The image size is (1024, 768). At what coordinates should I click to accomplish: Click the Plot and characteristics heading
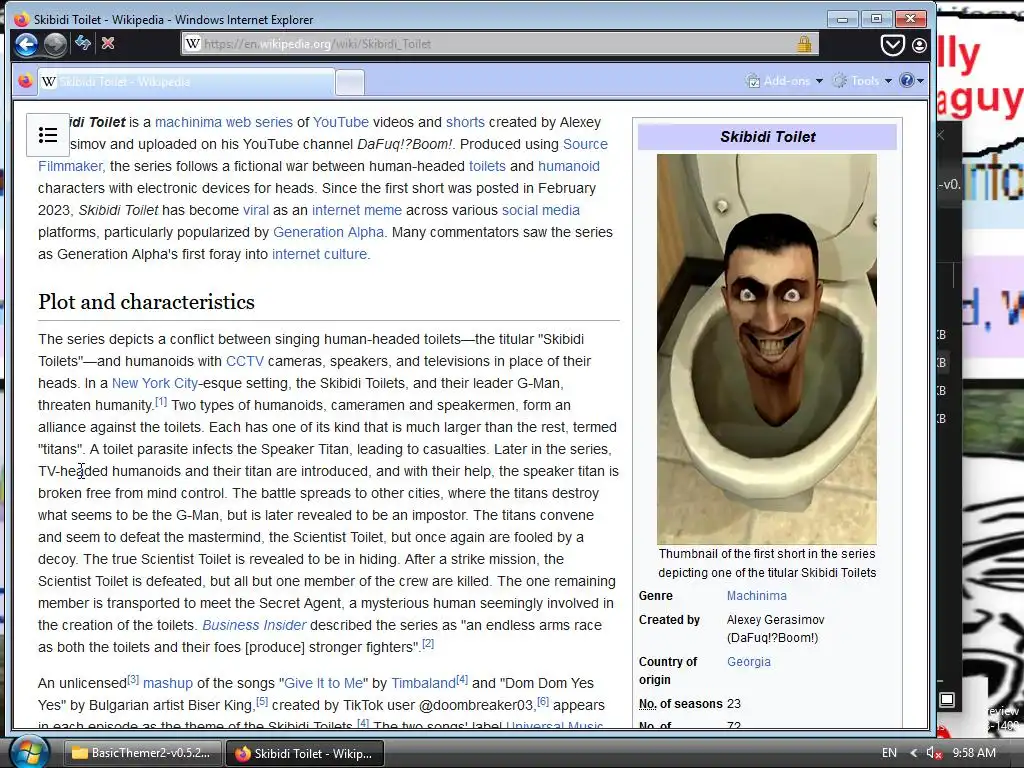[146, 302]
